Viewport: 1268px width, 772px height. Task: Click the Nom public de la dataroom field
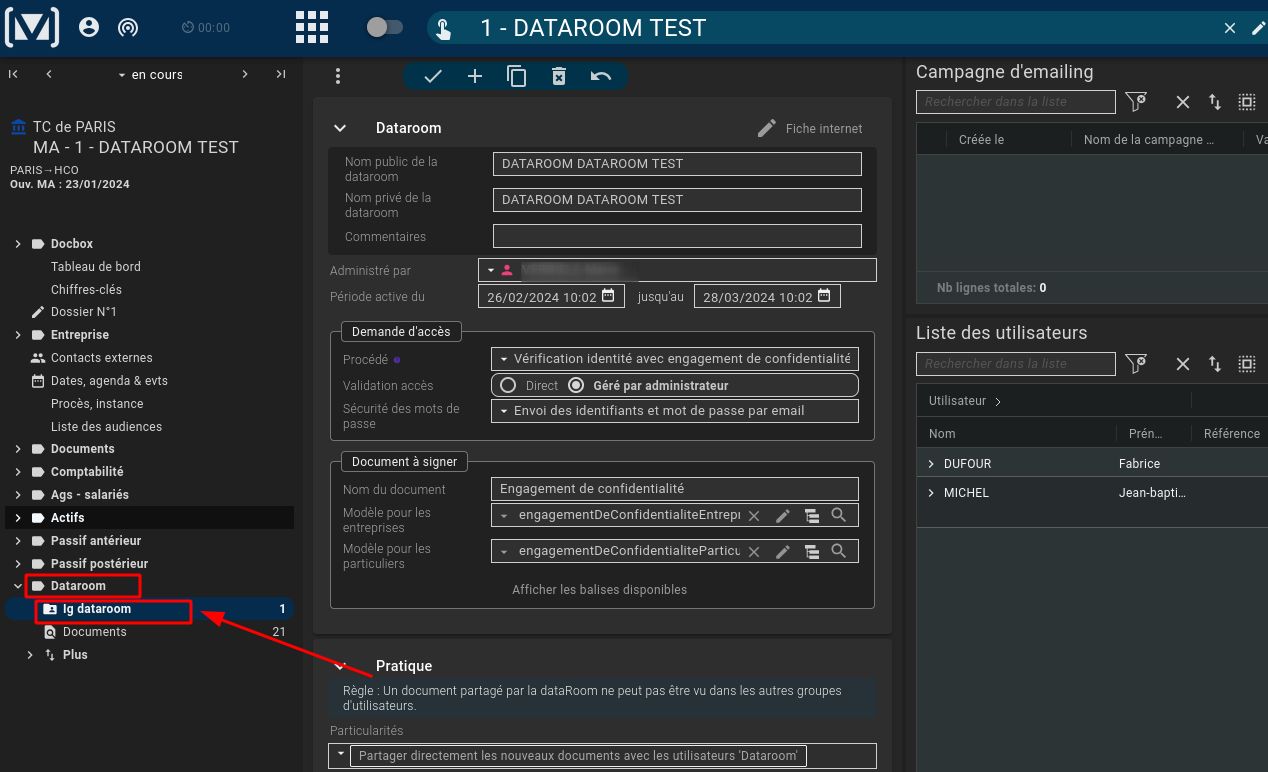(677, 164)
